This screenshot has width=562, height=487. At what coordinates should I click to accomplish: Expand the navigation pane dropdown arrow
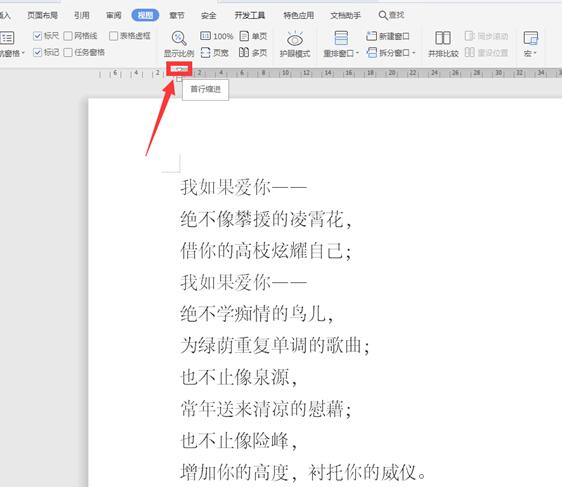[23, 53]
